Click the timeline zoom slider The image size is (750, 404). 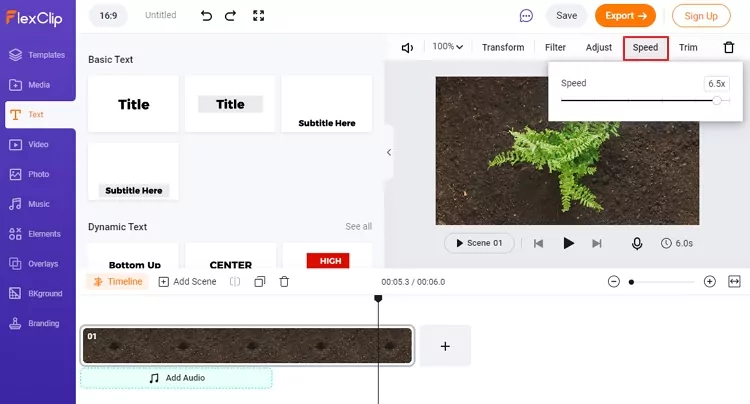coord(662,282)
